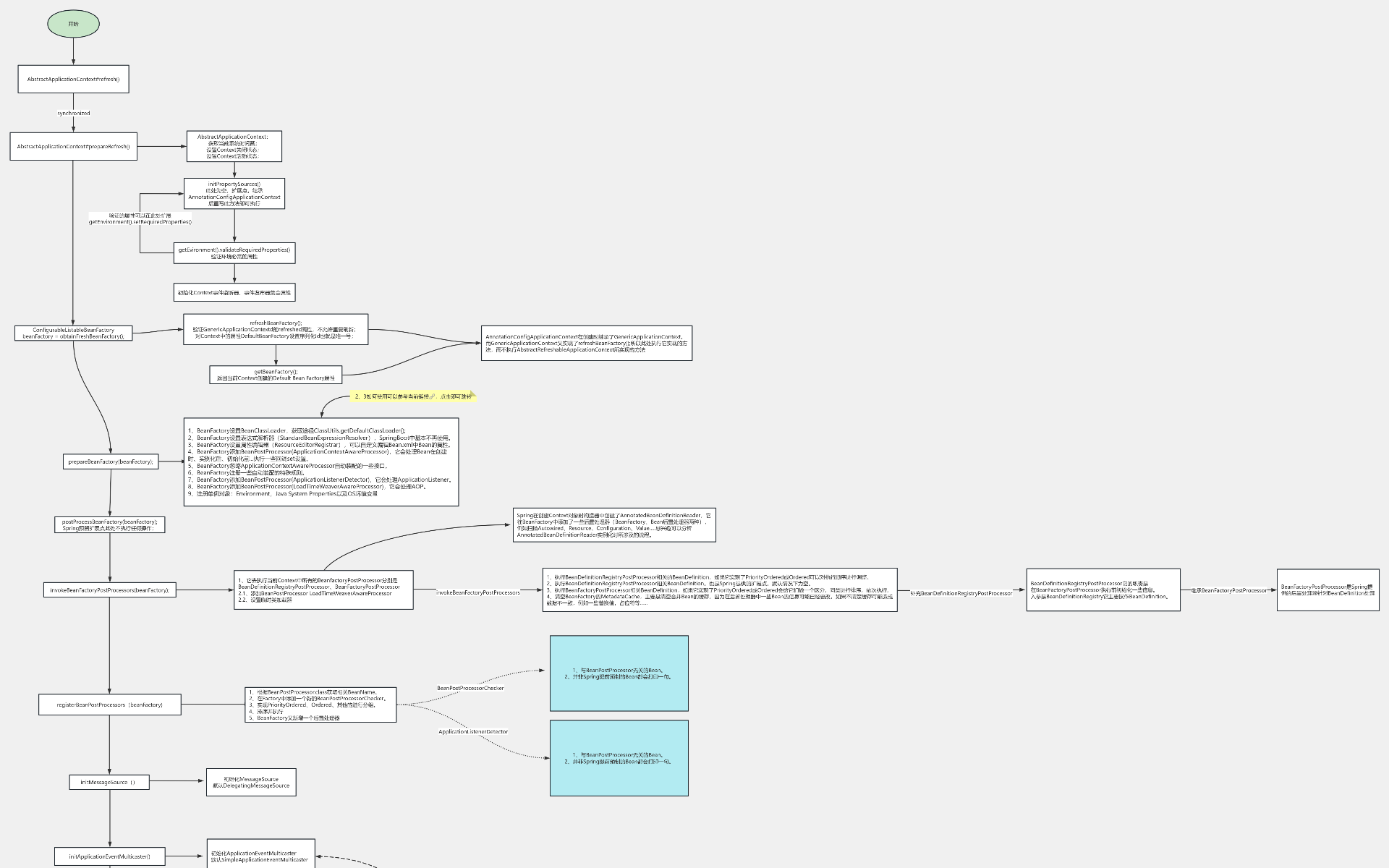Click link icon in yellow note
1389x868 pixels.
coord(433,396)
